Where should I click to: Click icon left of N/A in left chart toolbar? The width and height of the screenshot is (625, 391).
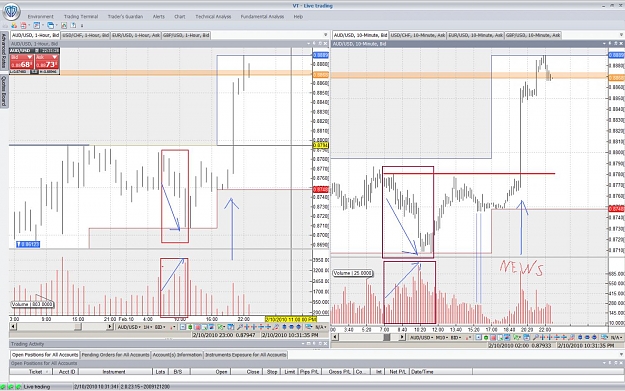coord(308,327)
